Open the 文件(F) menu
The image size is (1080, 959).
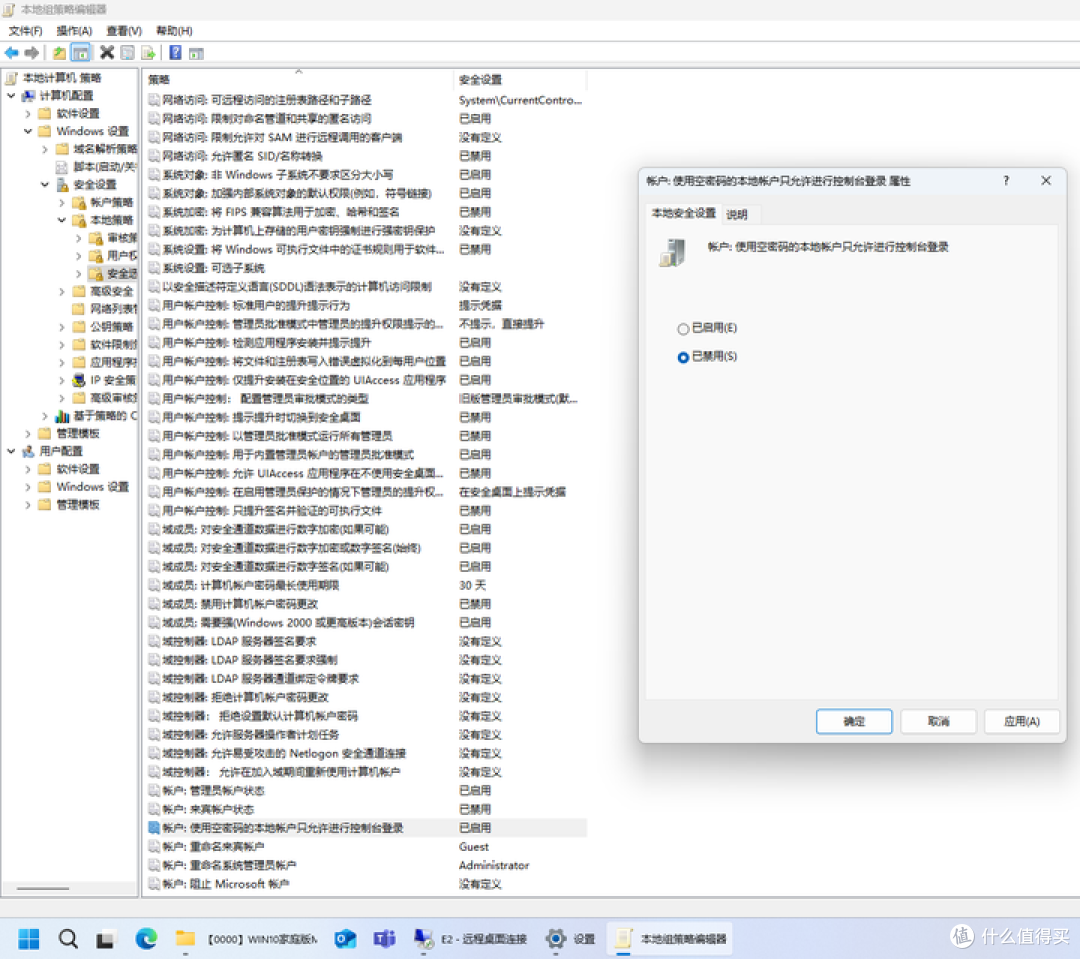[25, 31]
